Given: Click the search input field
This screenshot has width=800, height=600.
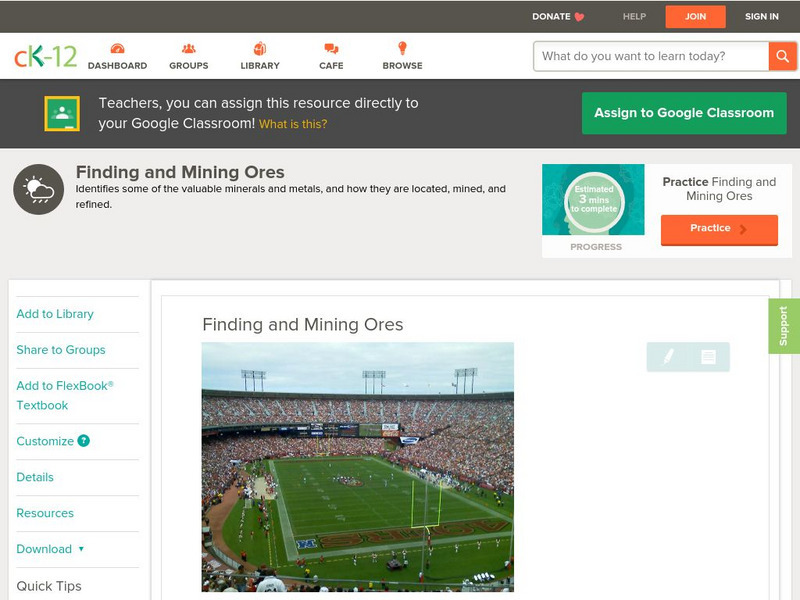Looking at the screenshot, I should point(651,56).
